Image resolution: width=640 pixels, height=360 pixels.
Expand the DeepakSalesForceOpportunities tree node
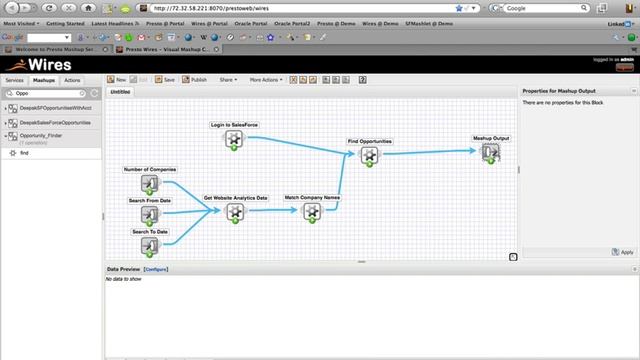[5, 123]
